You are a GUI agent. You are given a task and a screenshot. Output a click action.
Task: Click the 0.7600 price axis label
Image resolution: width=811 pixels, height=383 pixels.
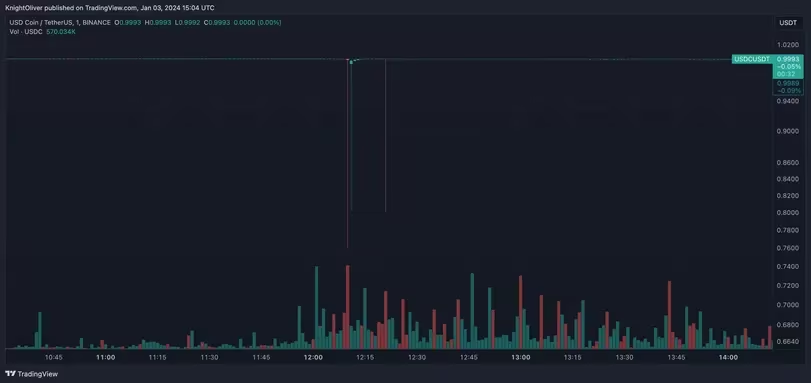point(788,248)
